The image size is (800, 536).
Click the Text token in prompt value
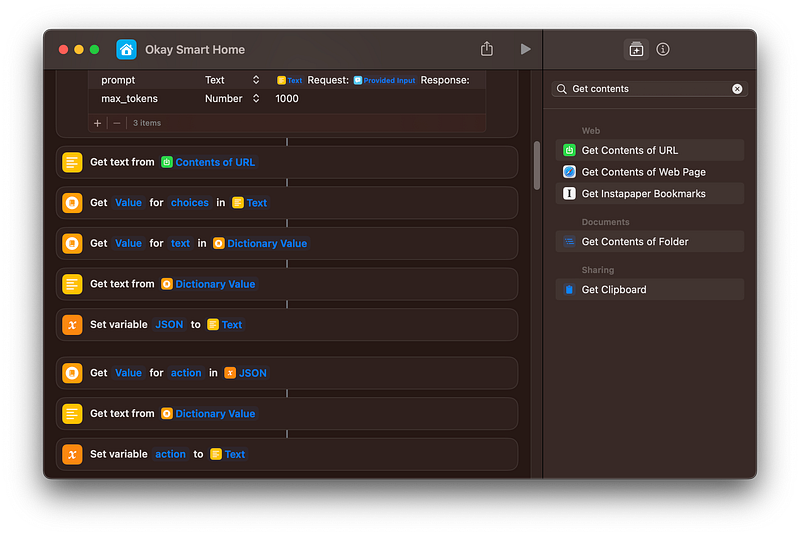(289, 80)
